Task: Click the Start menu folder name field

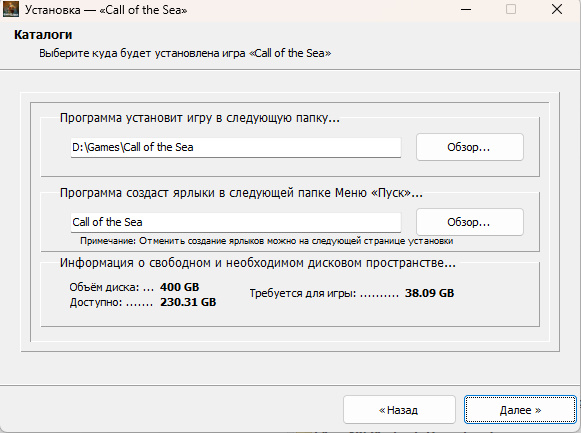Action: [236, 222]
